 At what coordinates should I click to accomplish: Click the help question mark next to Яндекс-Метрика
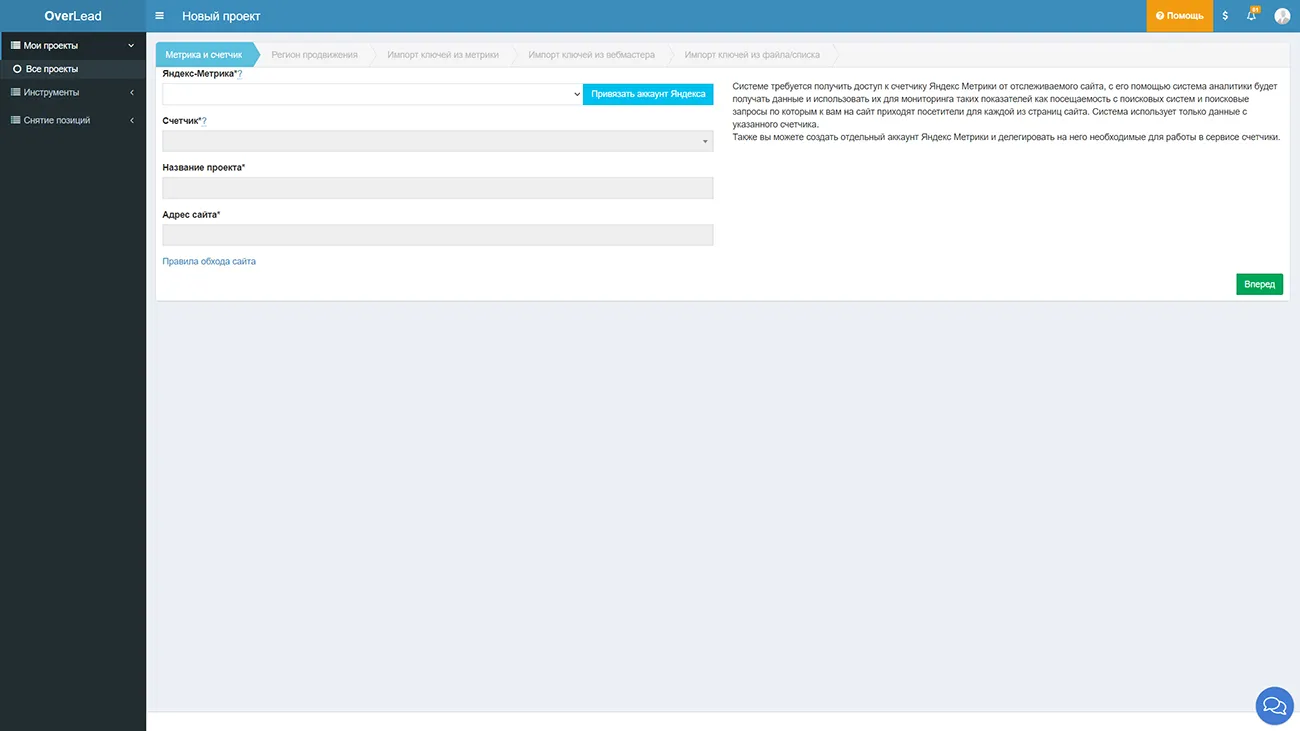tap(240, 74)
